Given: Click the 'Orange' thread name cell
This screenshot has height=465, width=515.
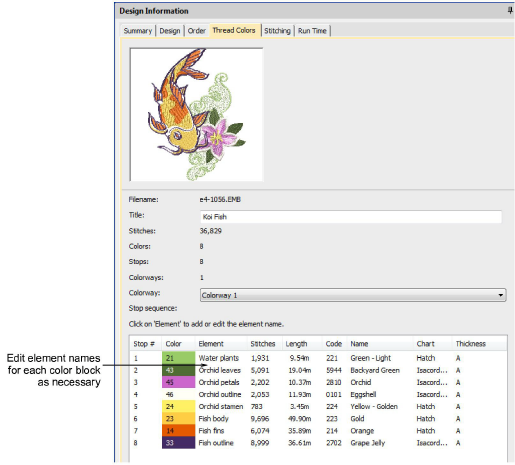Looking at the screenshot, I should click(x=362, y=431).
